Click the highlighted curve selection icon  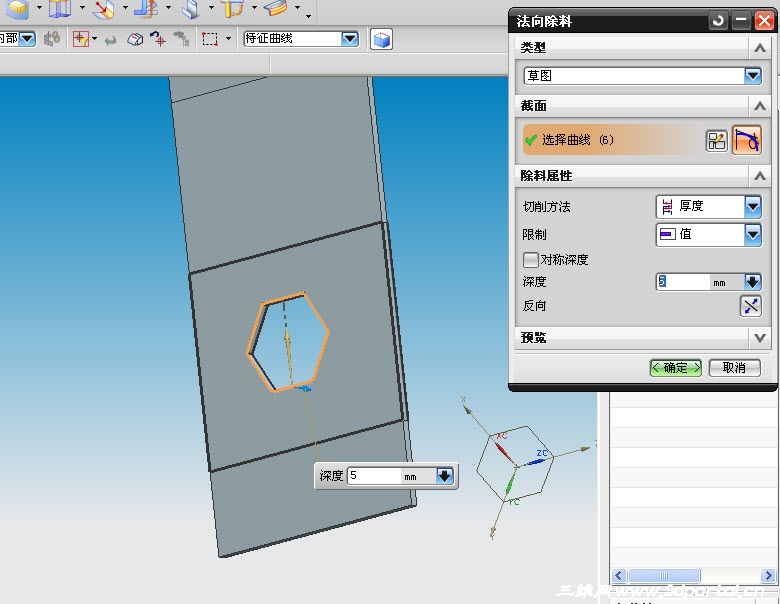tap(747, 140)
